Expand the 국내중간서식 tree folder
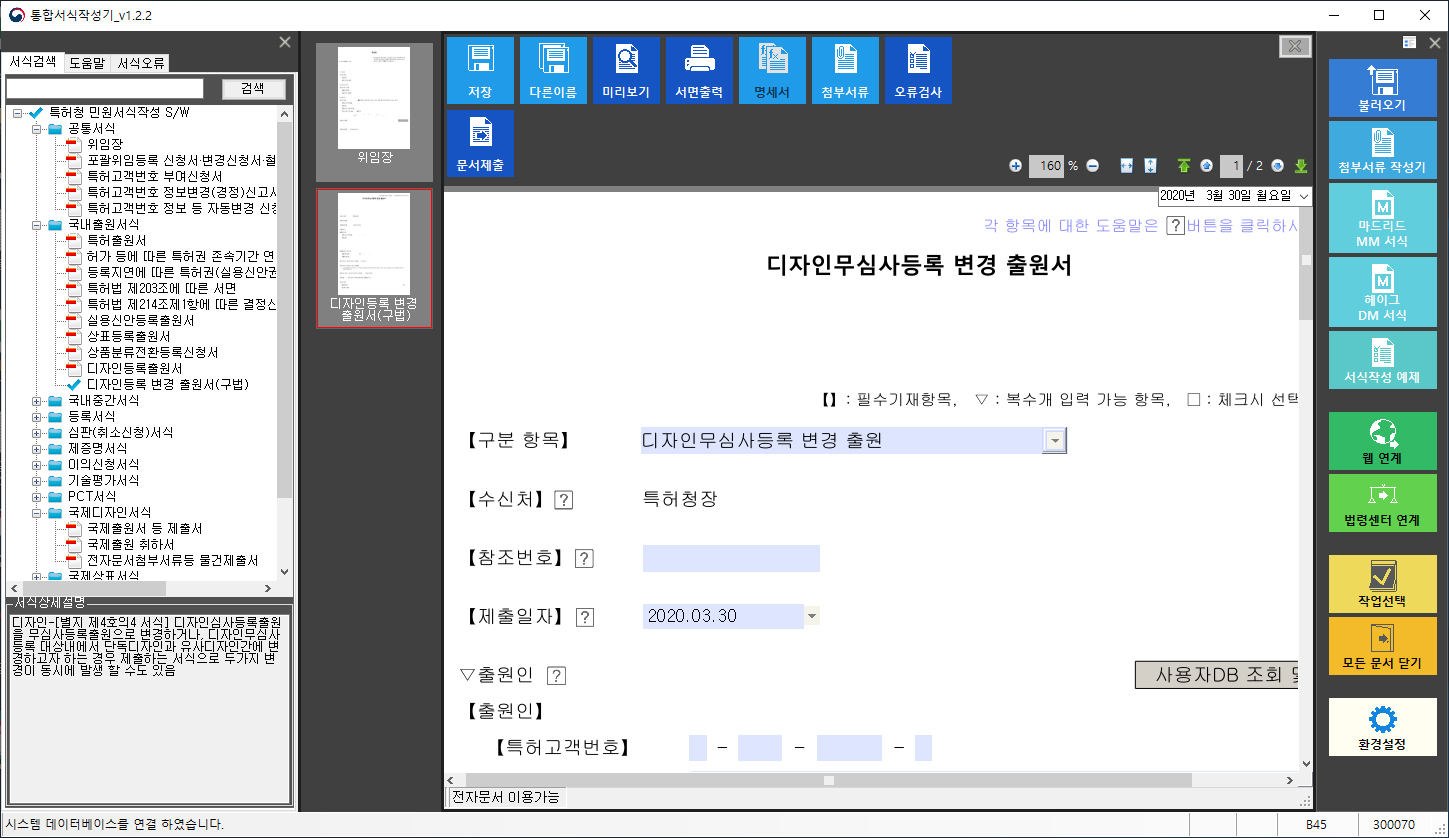Screen dimensions: 1449x838 click(38, 401)
